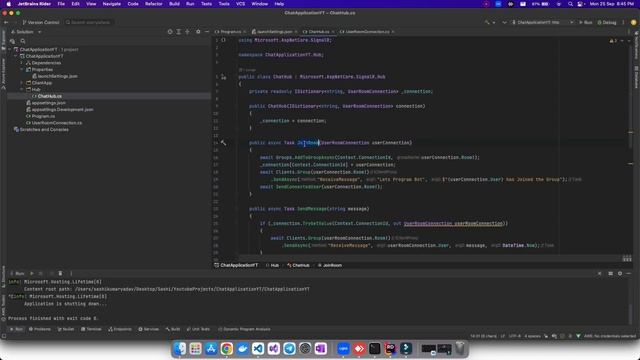This screenshot has height=360, width=640.
Task: Switch to the Program.cs editor tab
Action: (231, 31)
